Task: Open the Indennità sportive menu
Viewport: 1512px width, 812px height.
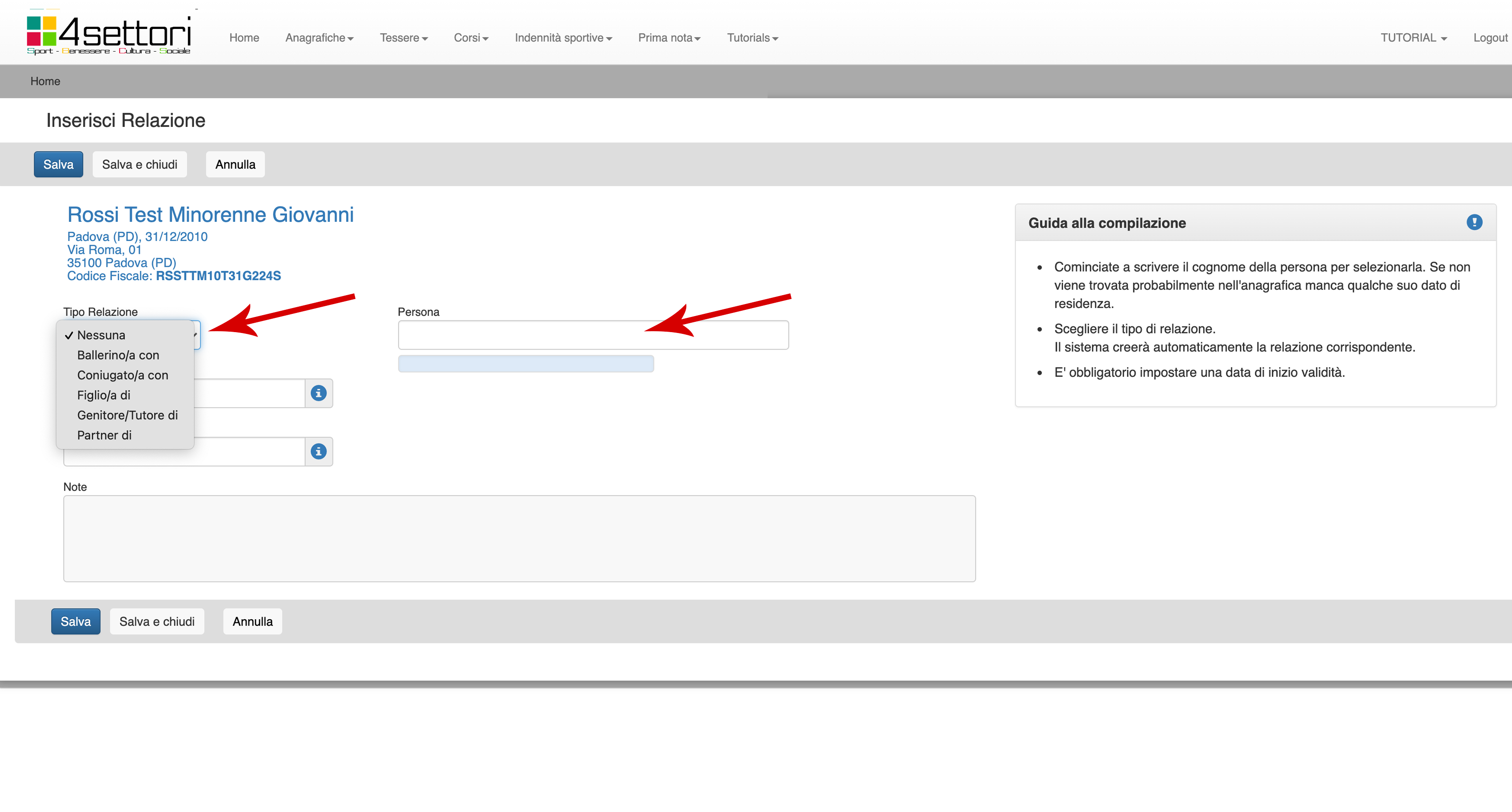Action: click(563, 37)
